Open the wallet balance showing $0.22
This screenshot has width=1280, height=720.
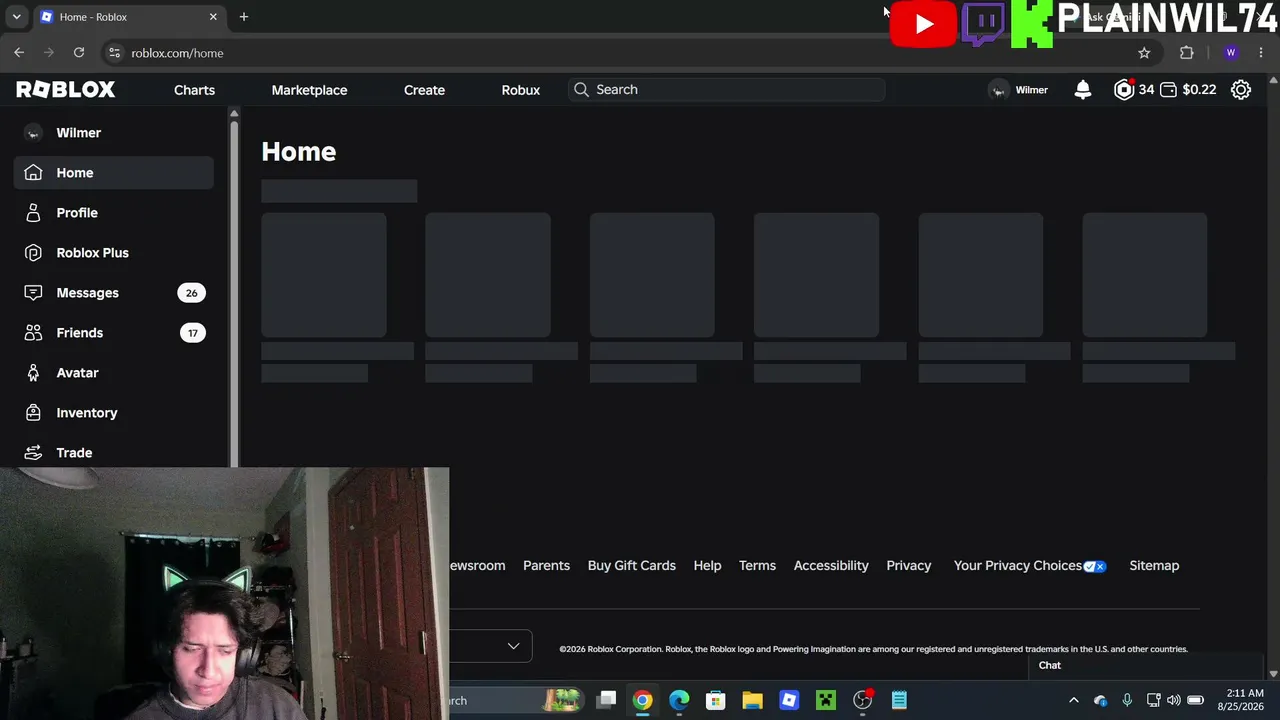(1188, 90)
